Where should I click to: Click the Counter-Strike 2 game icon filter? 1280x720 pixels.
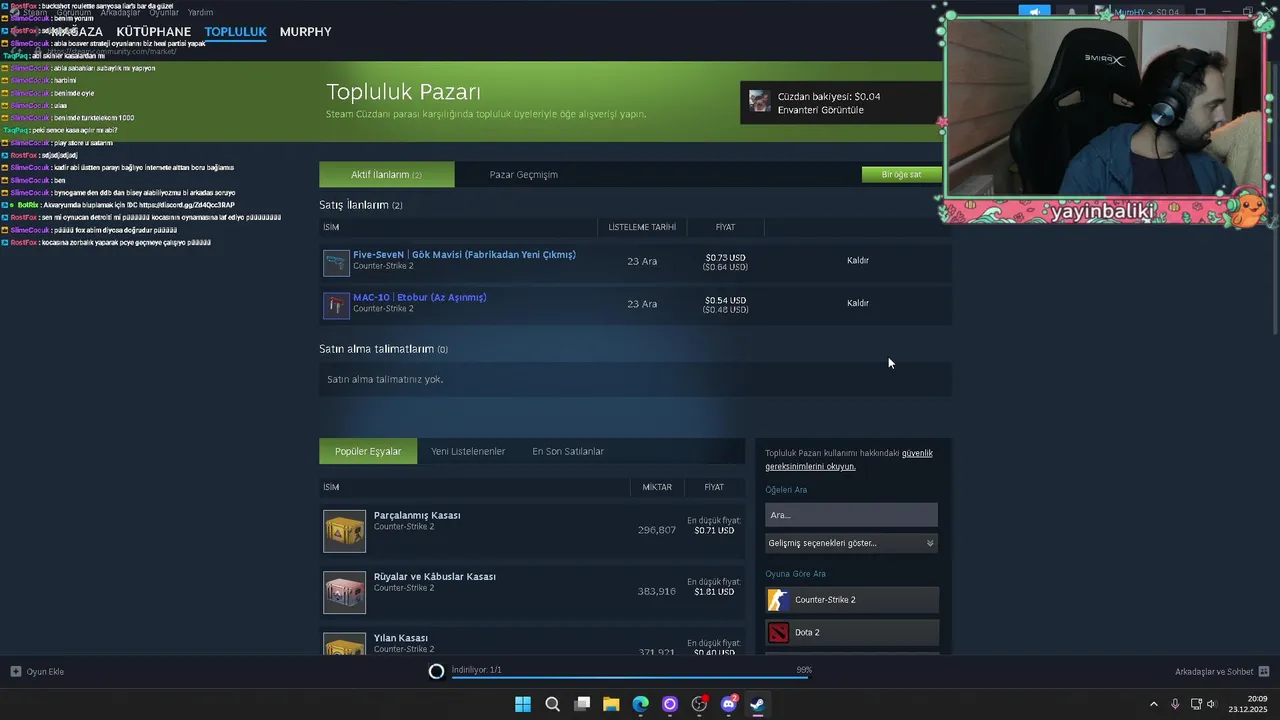pos(778,600)
